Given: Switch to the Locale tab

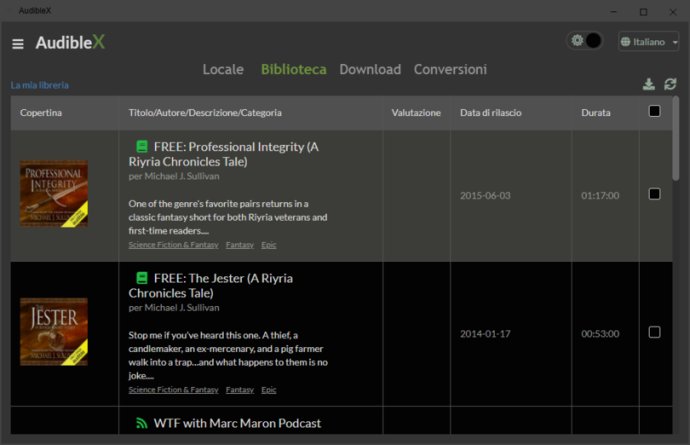Looking at the screenshot, I should [223, 70].
